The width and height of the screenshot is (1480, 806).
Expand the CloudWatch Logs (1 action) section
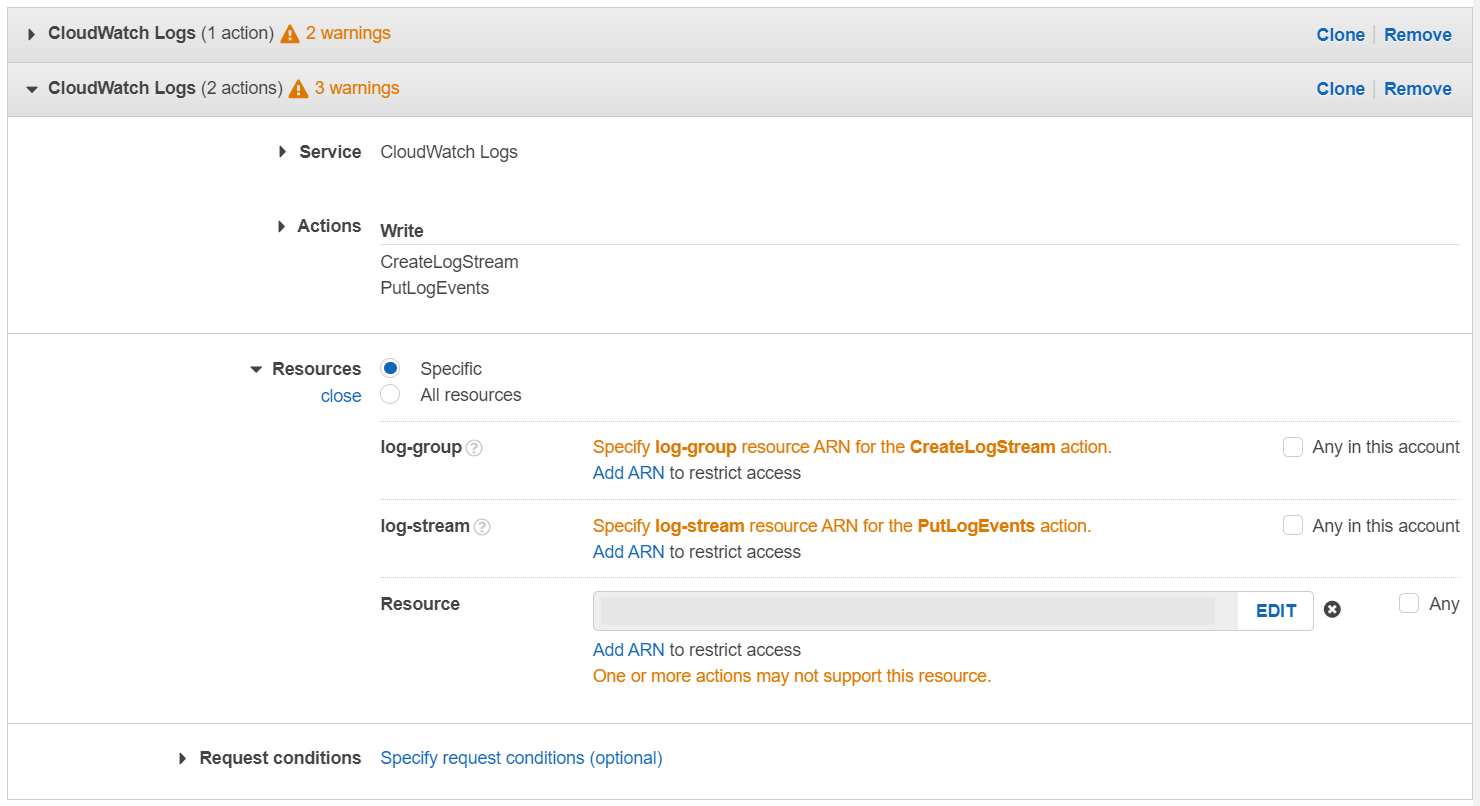tap(31, 33)
